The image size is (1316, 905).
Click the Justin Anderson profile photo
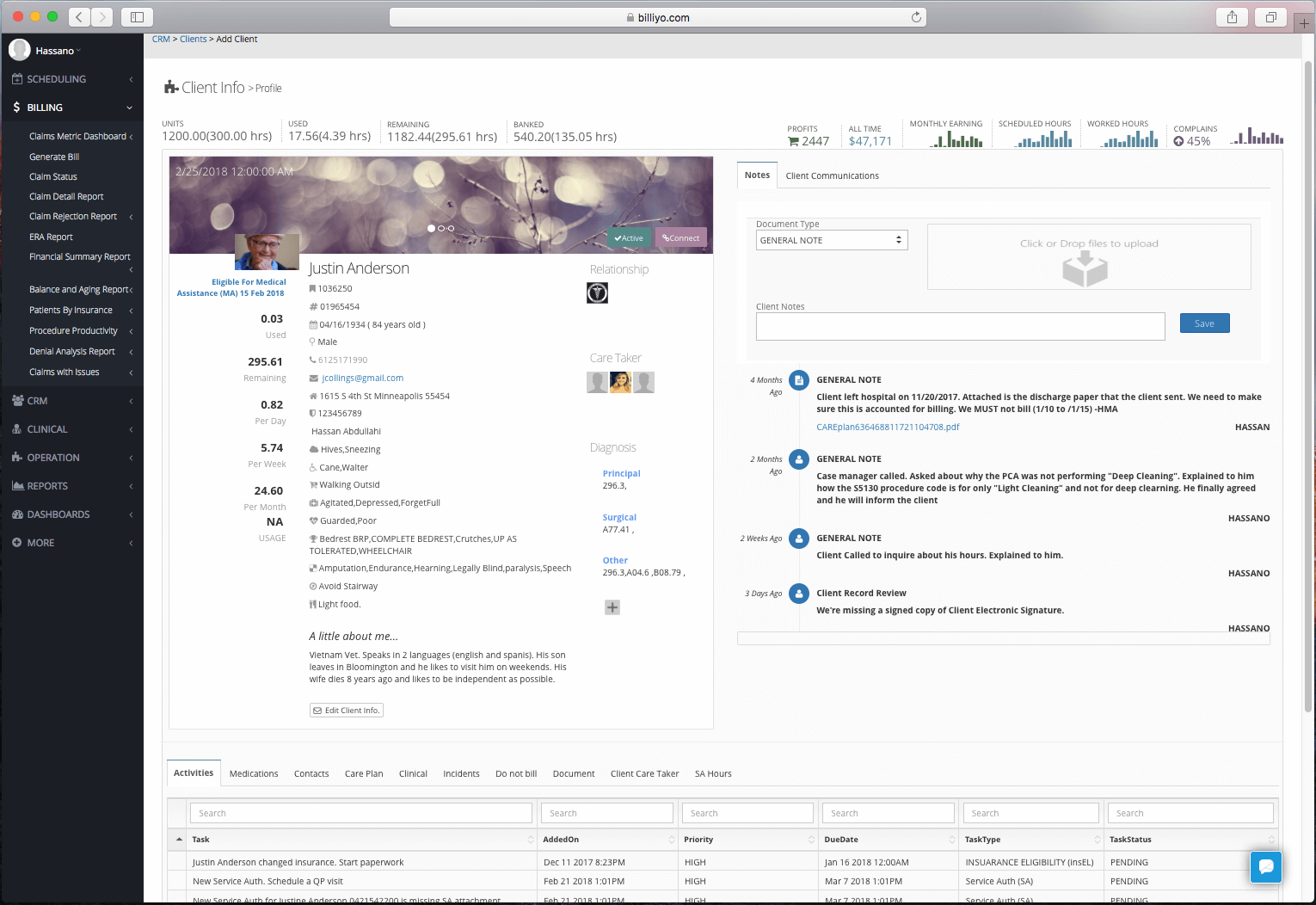click(x=267, y=251)
